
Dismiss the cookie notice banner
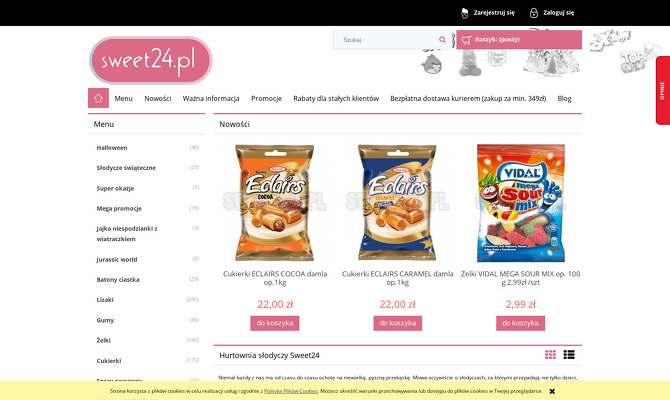tap(552, 391)
